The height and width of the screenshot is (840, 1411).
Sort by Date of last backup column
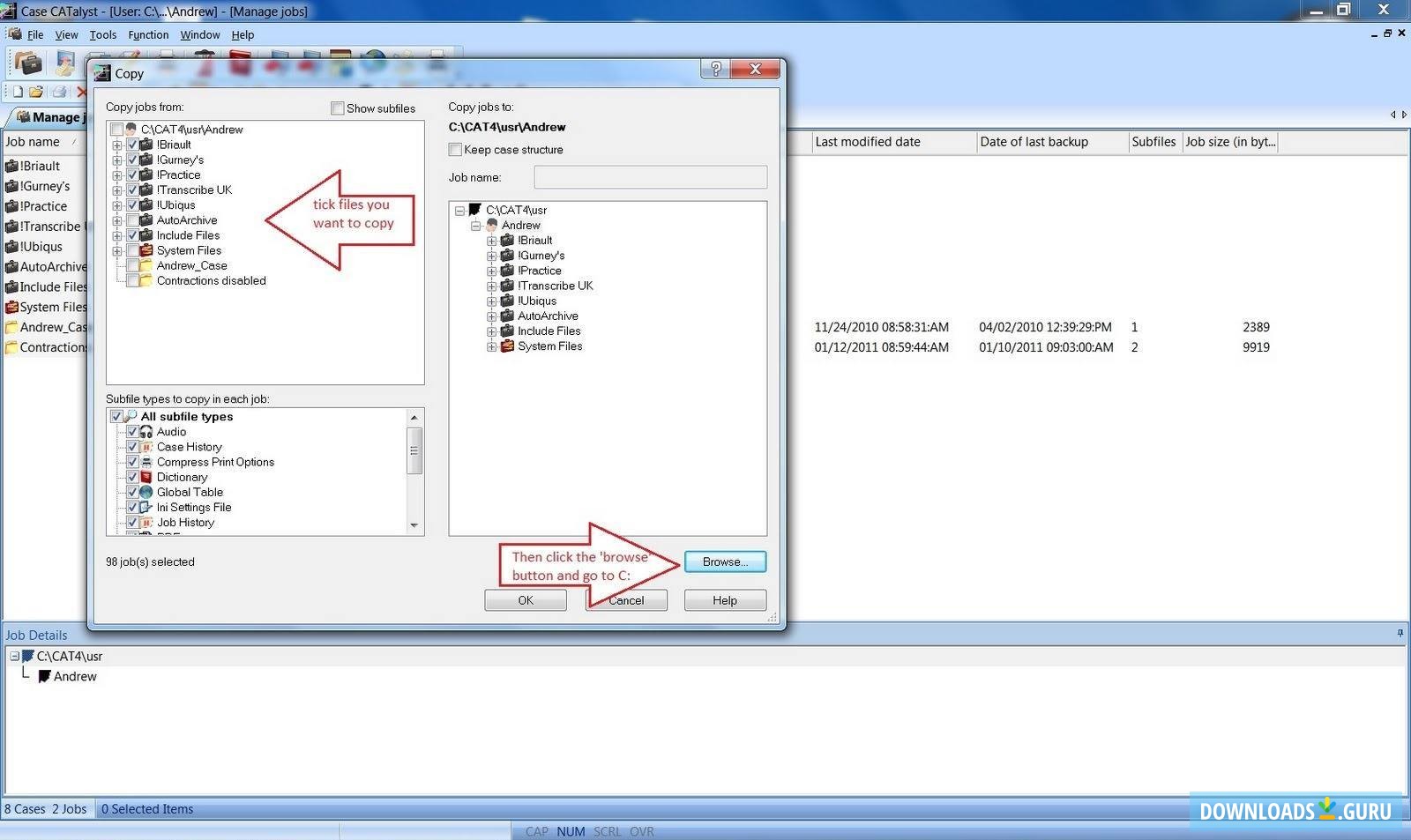click(x=1052, y=142)
